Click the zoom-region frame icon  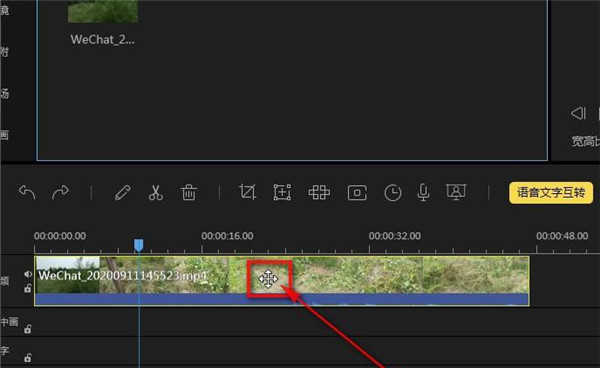(282, 192)
